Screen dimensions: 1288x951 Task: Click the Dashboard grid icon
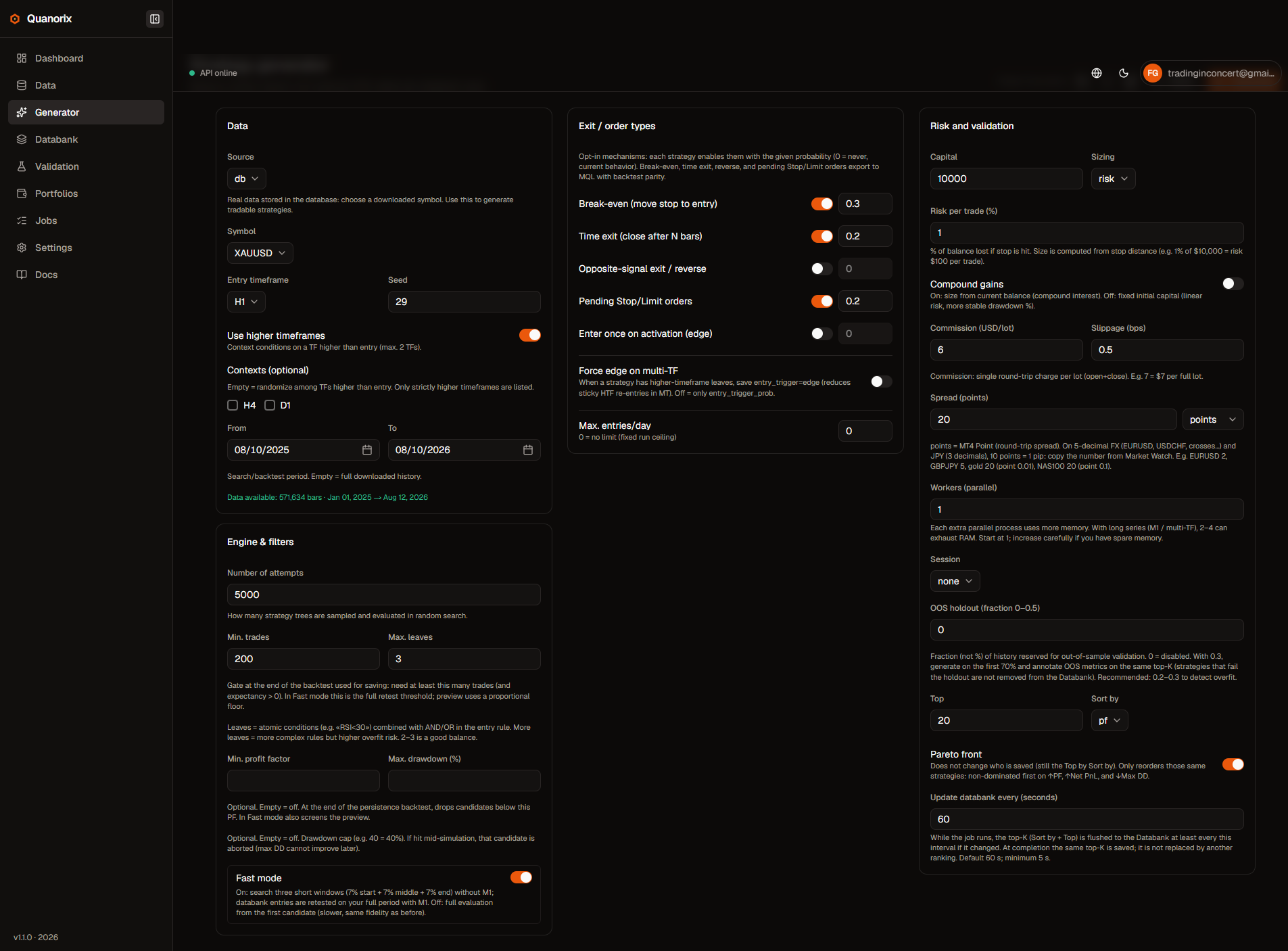pyautogui.click(x=22, y=58)
